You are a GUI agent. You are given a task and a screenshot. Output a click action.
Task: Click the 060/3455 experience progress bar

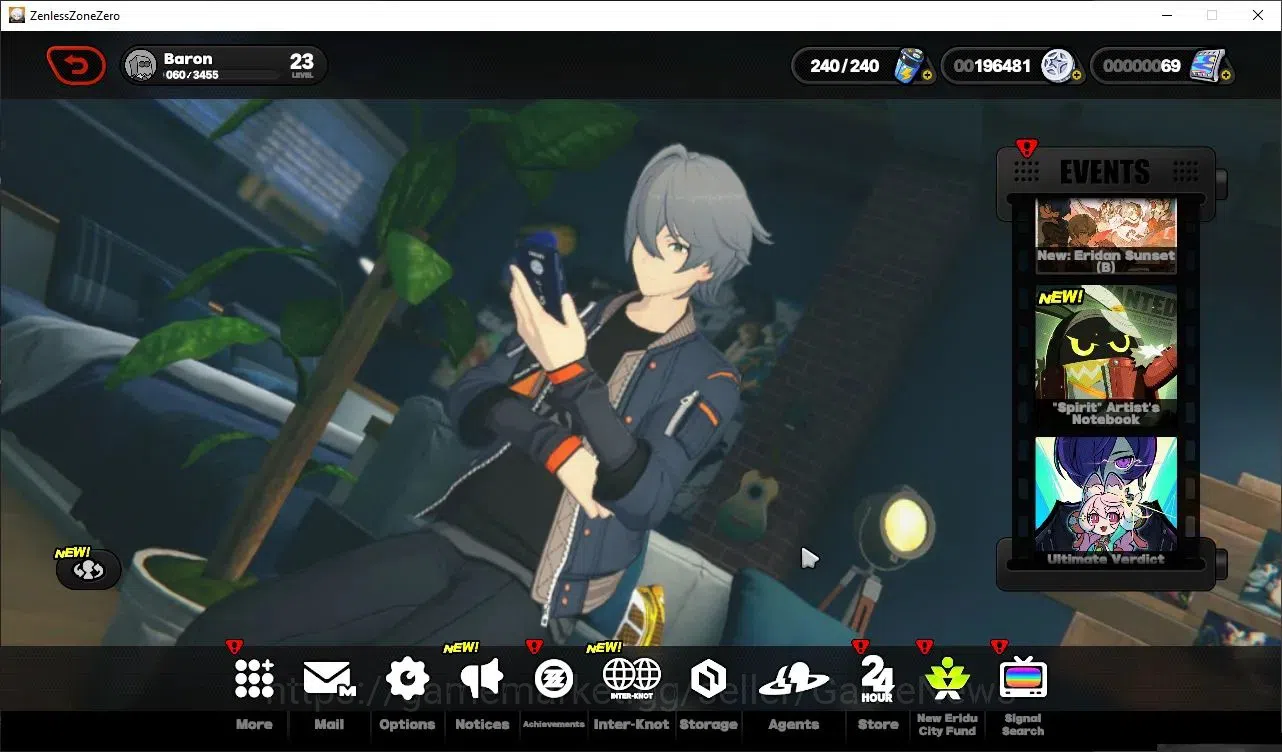point(222,75)
